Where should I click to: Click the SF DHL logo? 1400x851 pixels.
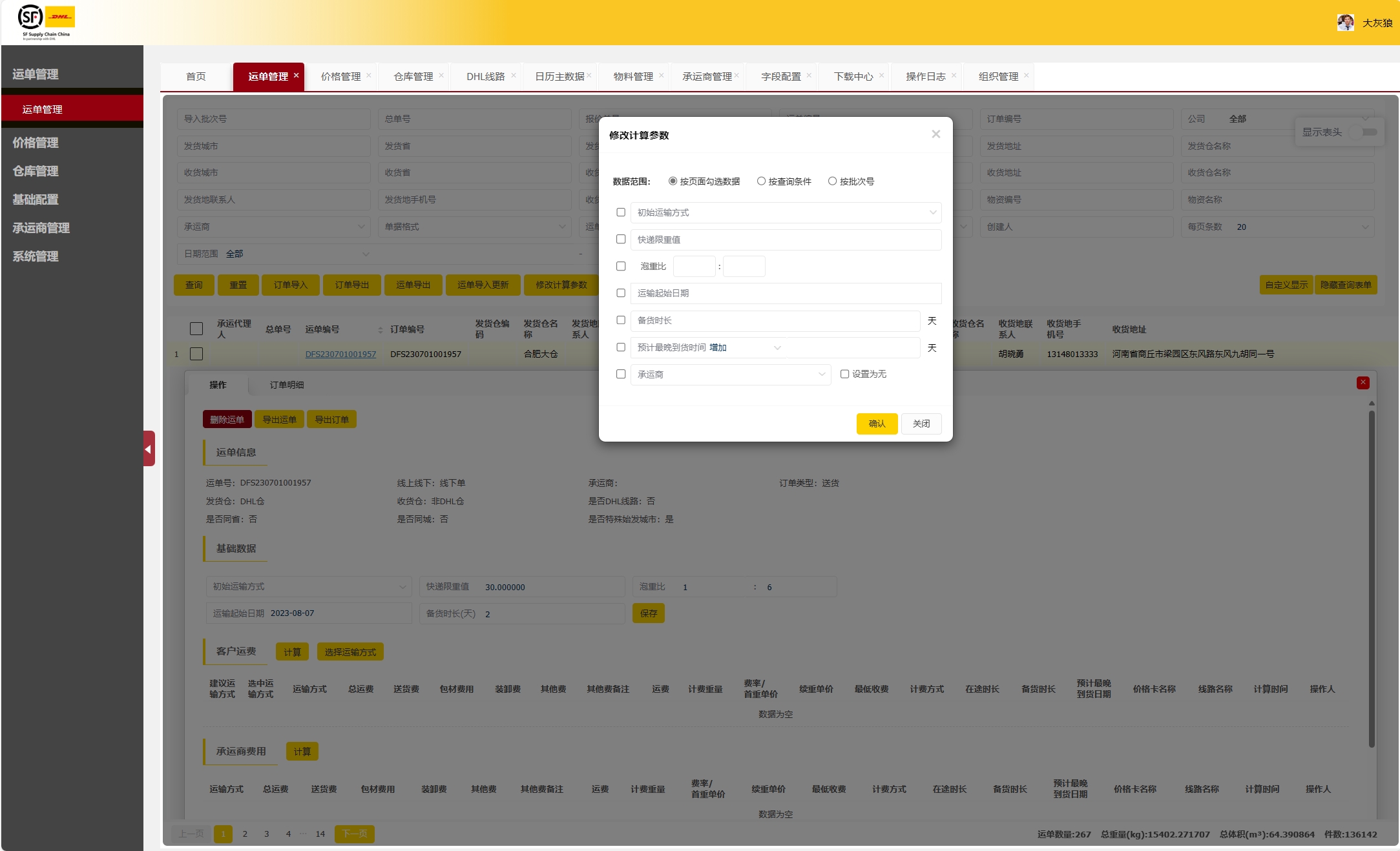tap(46, 22)
